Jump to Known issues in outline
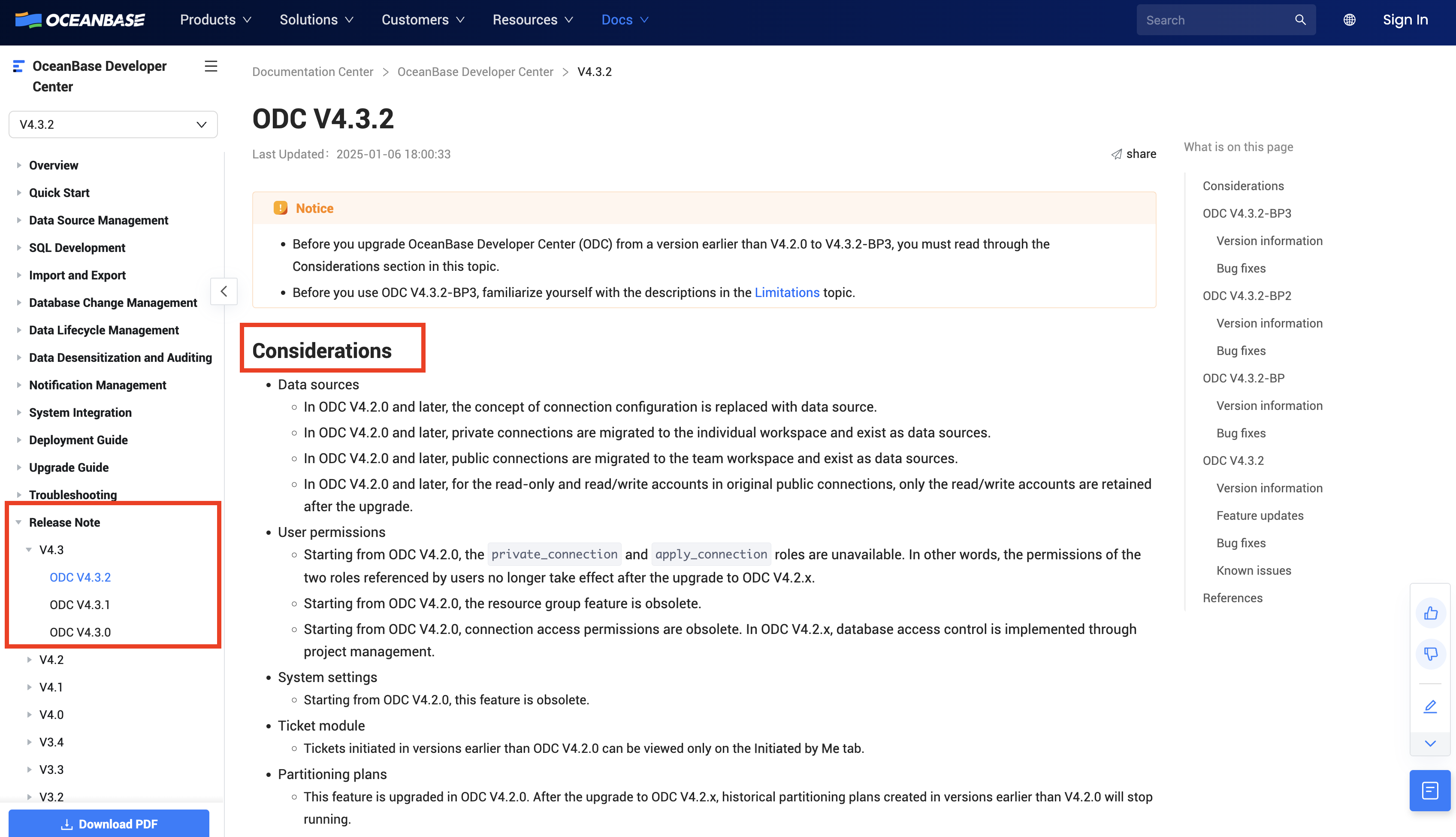Screen dimensions: 1456x837 click(x=1253, y=571)
